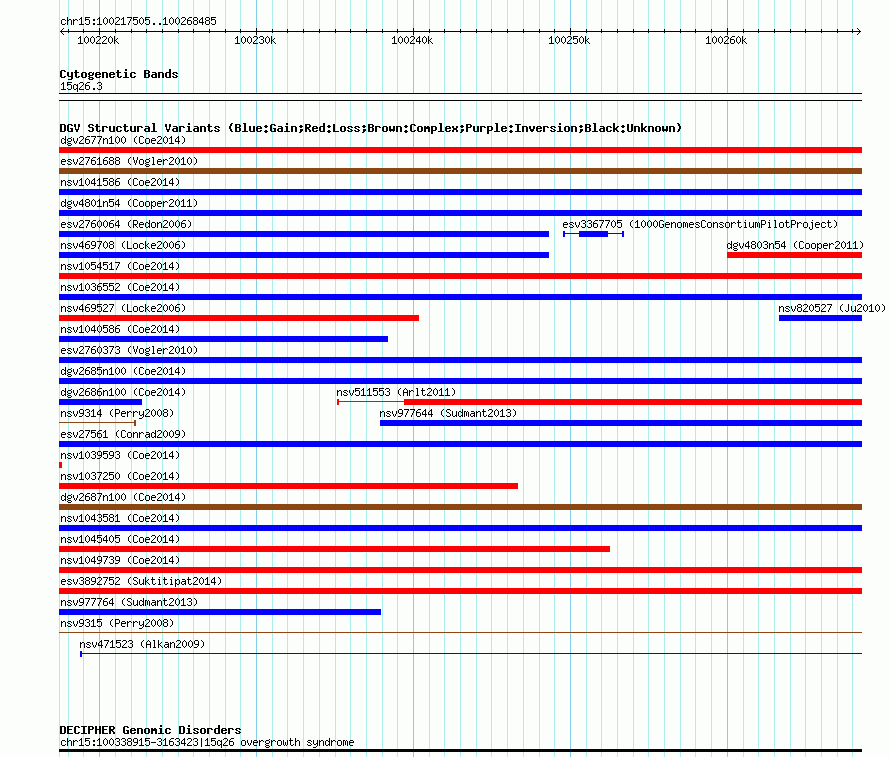Open dgv4803n54 (Cooper2011) variant label
Image resolution: width=890 pixels, height=757 pixels.
point(795,245)
